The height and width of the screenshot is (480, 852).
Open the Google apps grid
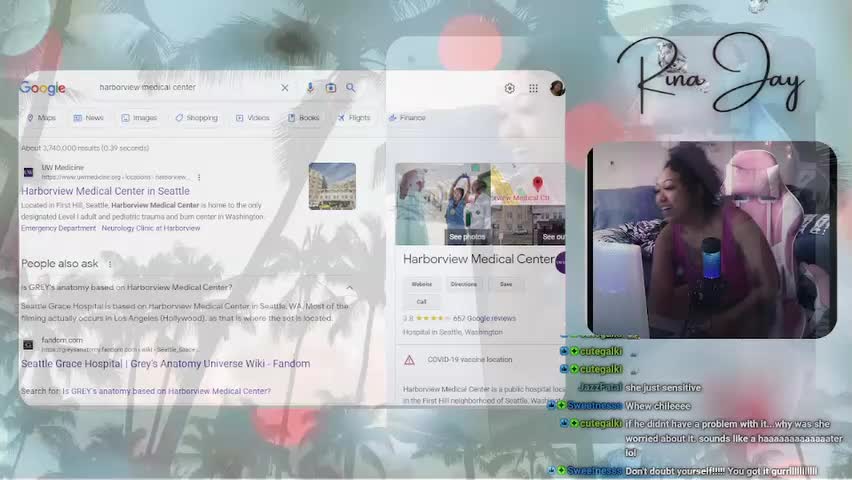tap(533, 88)
